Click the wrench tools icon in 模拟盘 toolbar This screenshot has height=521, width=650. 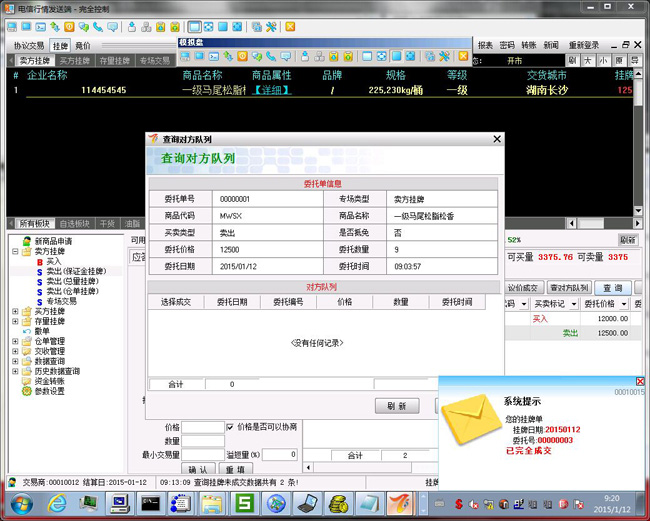pyautogui.click(x=444, y=56)
